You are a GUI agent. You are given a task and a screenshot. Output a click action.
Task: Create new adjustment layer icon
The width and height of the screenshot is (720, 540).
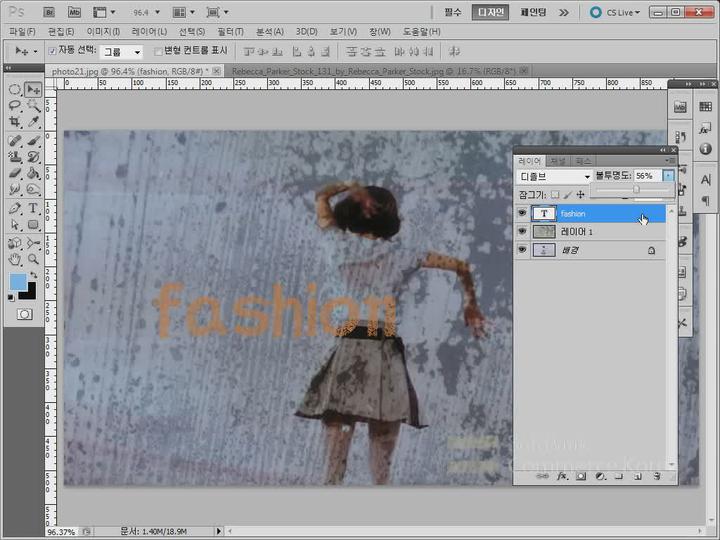coord(600,476)
